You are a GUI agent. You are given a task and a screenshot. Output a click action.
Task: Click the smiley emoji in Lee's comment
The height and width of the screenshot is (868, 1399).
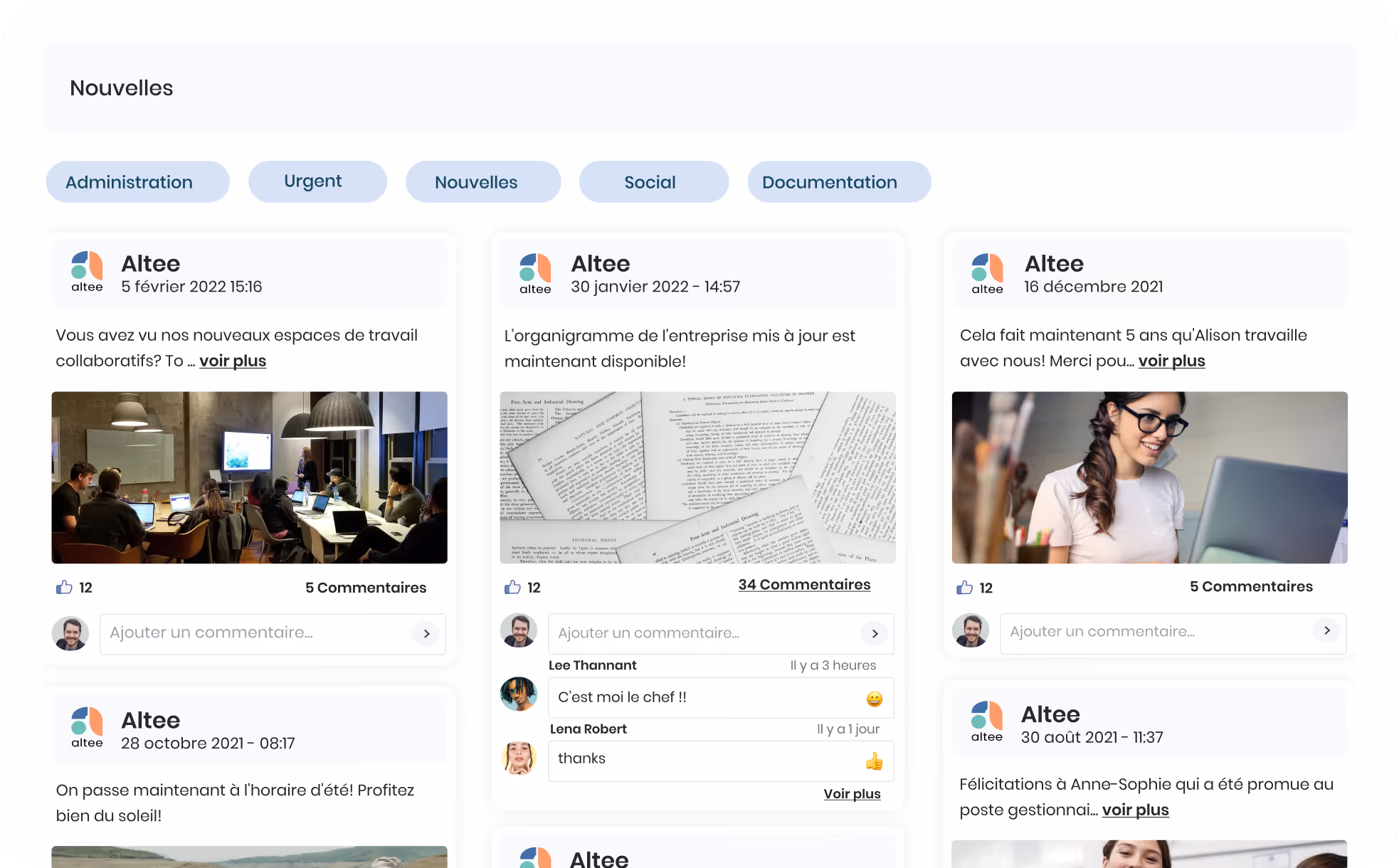[874, 699]
